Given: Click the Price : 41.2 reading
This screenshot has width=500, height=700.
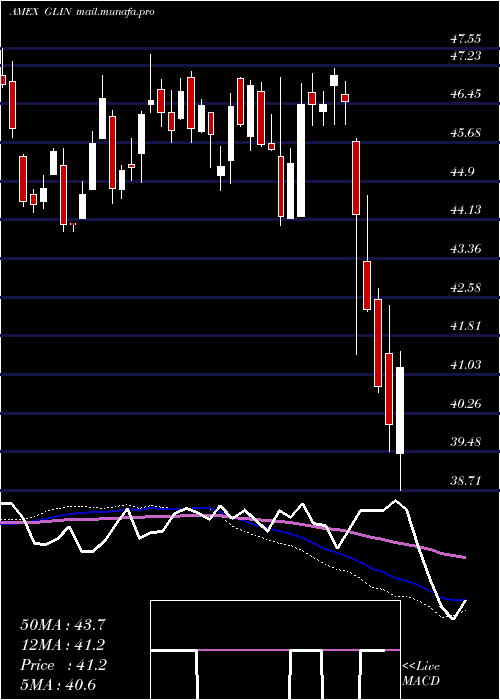Looking at the screenshot, I should 63,665.
